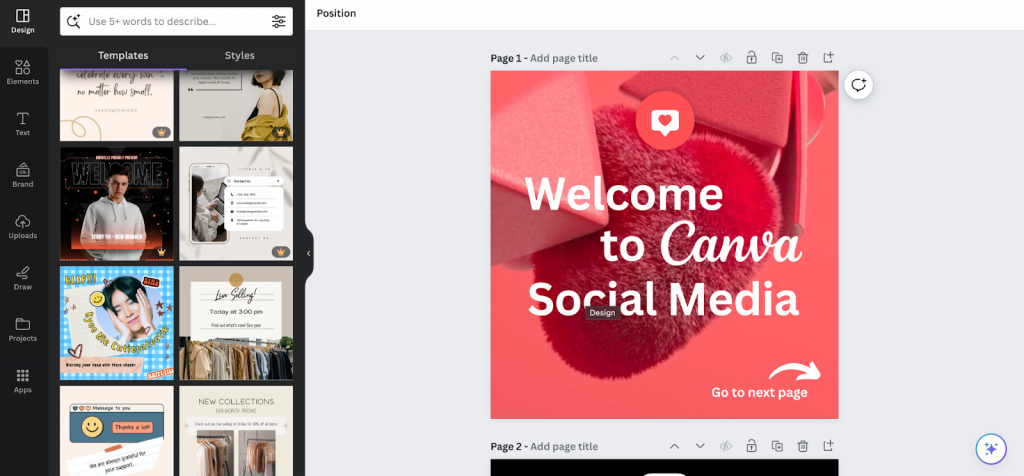Select the white curved arrow graphic
This screenshot has height=476, width=1024.
coord(795,371)
